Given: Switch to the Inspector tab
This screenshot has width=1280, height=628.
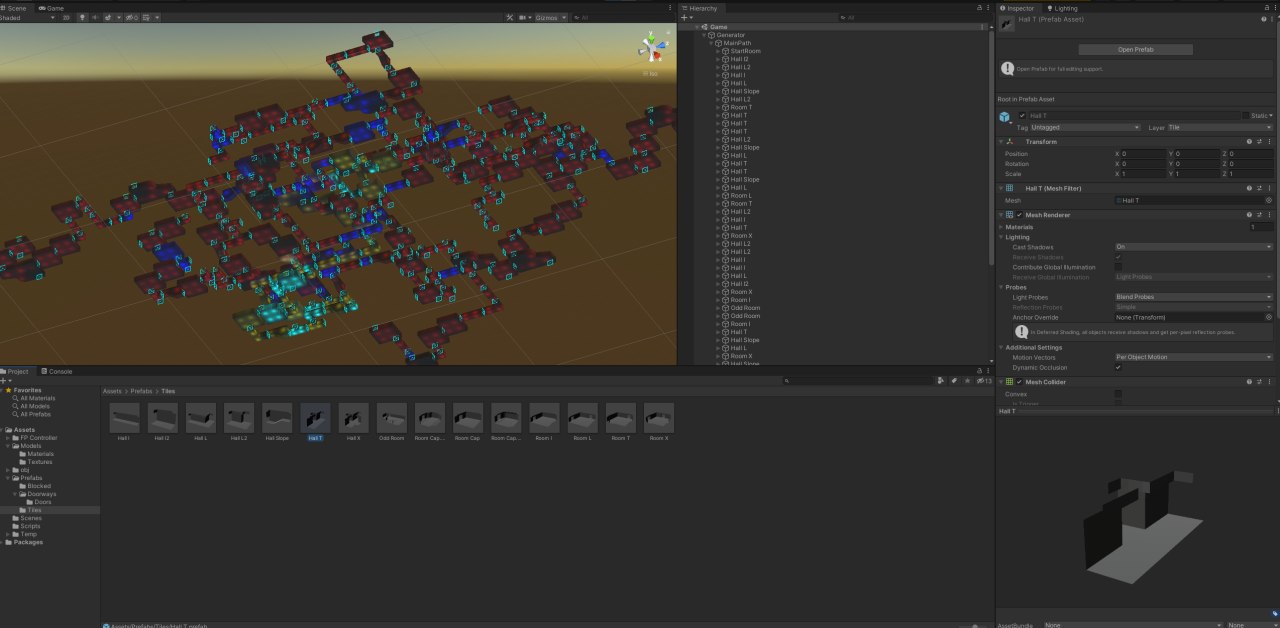Looking at the screenshot, I should click(1017, 7).
